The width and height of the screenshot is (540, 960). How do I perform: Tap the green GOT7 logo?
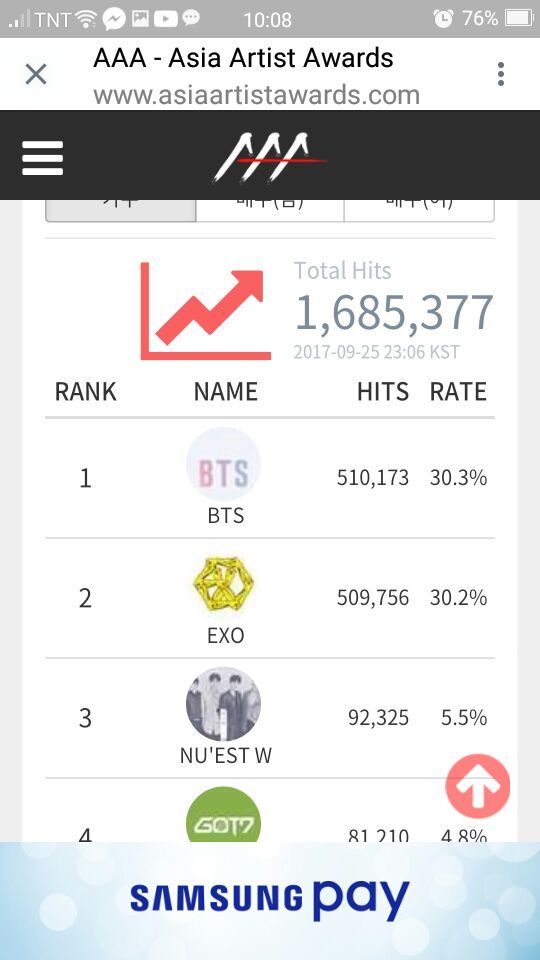pyautogui.click(x=223, y=816)
